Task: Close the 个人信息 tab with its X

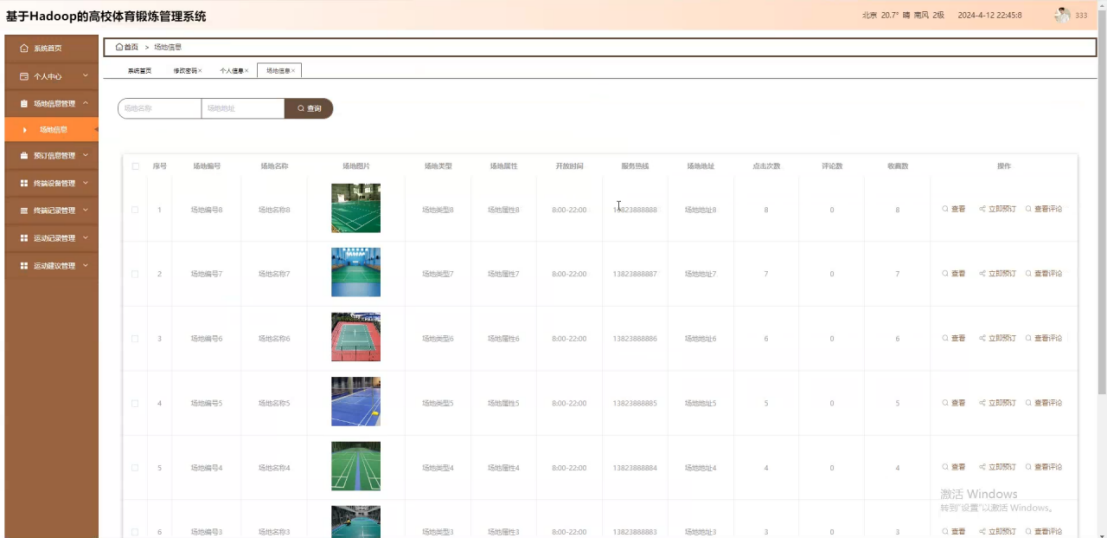Action: click(x=247, y=71)
